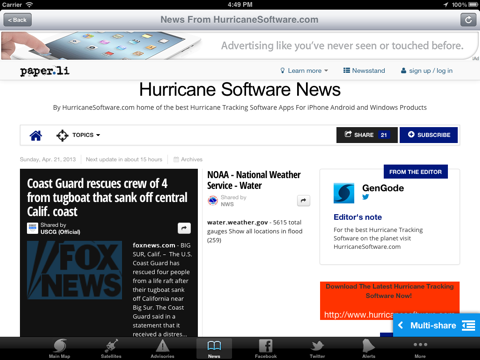Expand the Multi-share panel
Viewport: 480px width, 360px height.
coord(436,325)
